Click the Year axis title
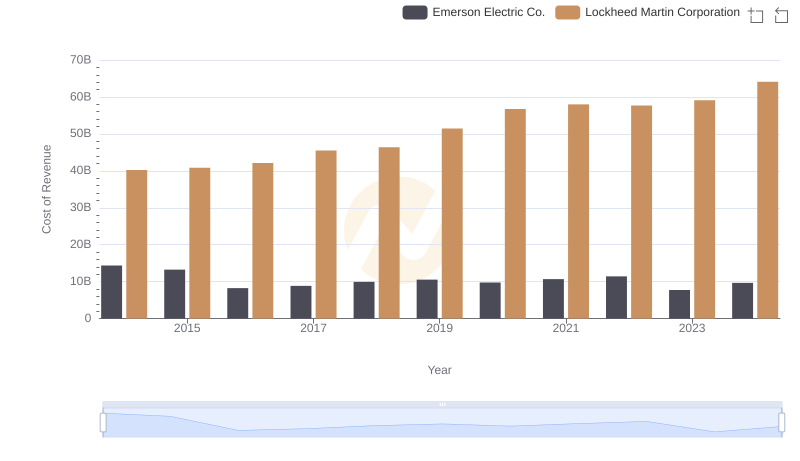Screen dimensions: 800x461 tap(439, 370)
